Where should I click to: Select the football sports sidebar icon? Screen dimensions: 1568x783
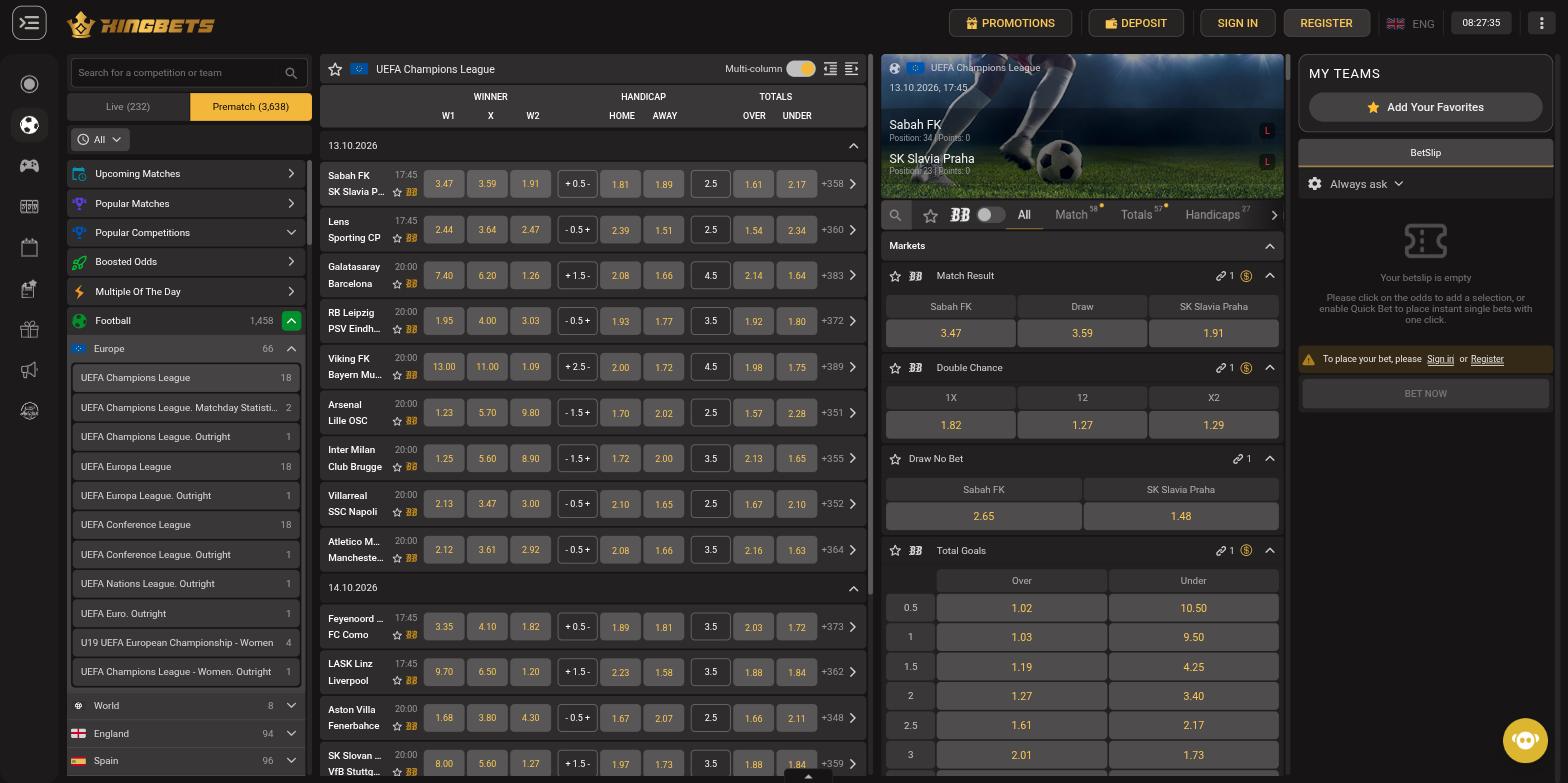tap(29, 125)
